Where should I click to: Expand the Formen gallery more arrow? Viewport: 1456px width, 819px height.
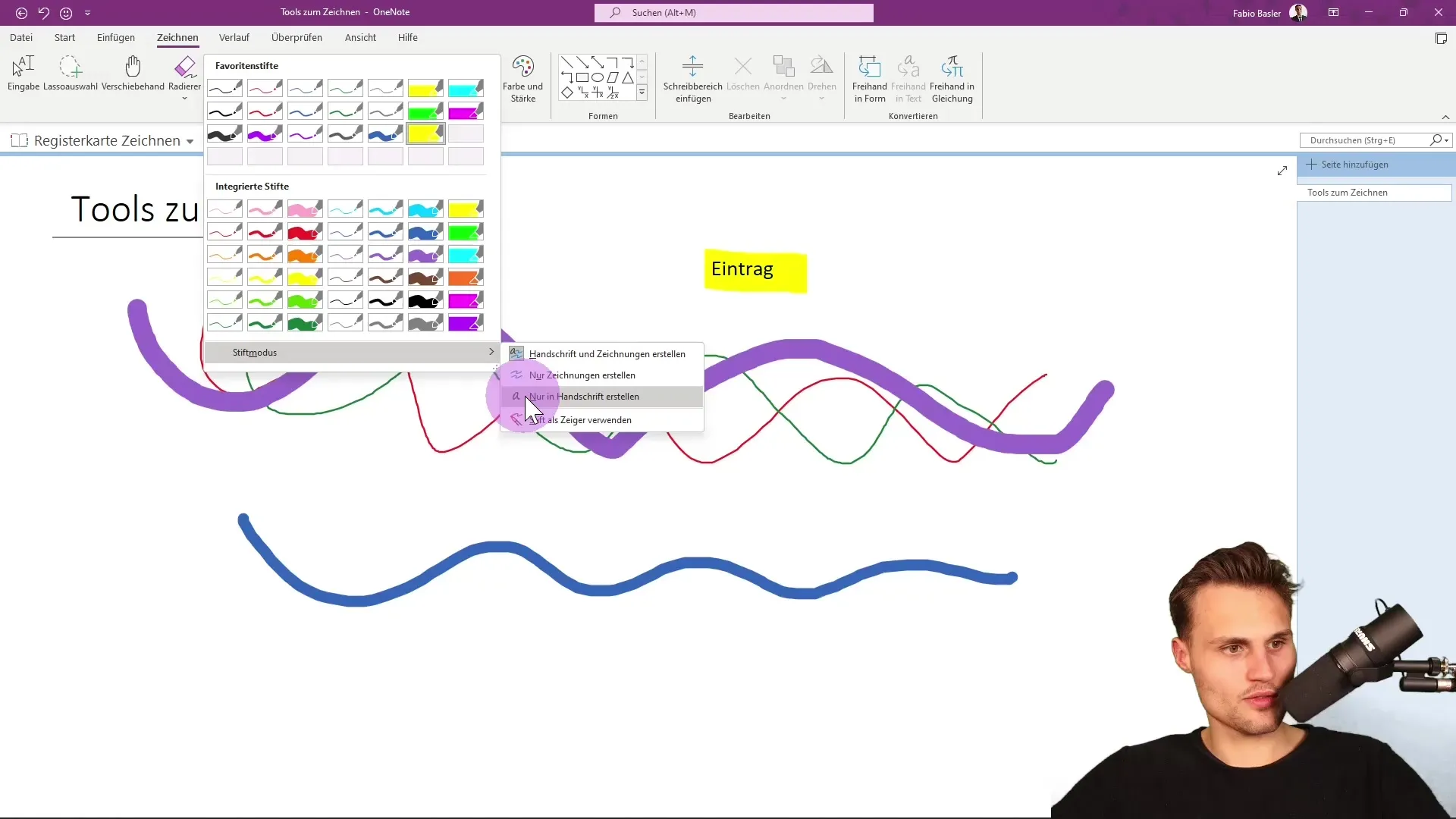tap(642, 93)
